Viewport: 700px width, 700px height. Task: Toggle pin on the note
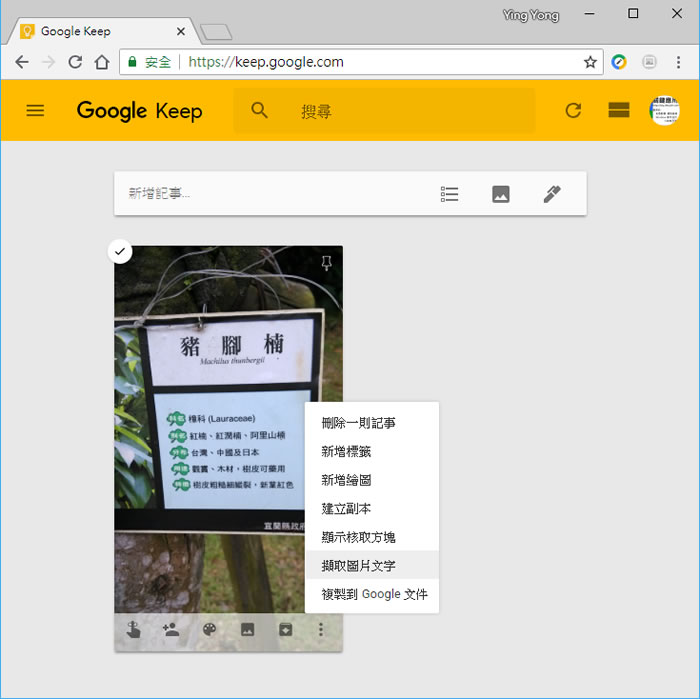coord(326,263)
